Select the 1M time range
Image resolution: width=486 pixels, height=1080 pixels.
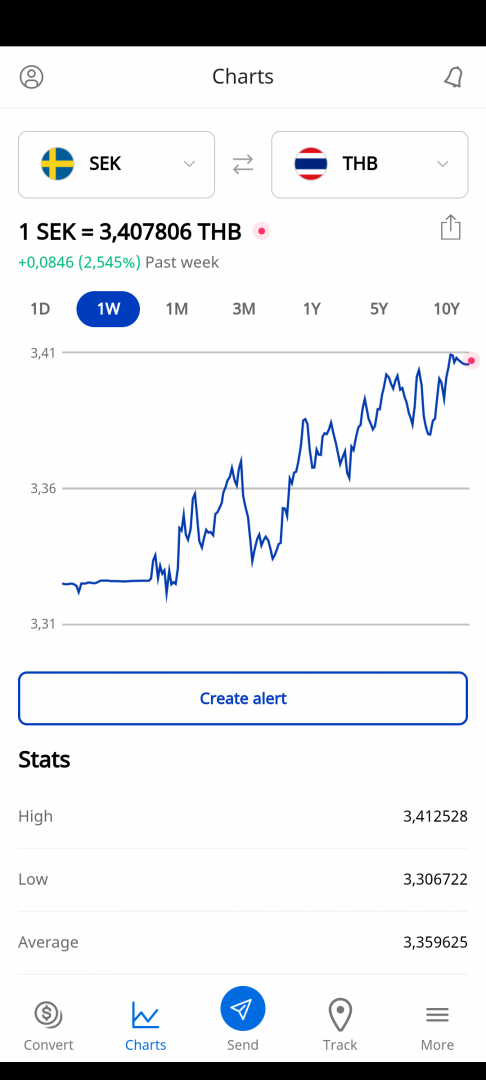pyautogui.click(x=176, y=309)
